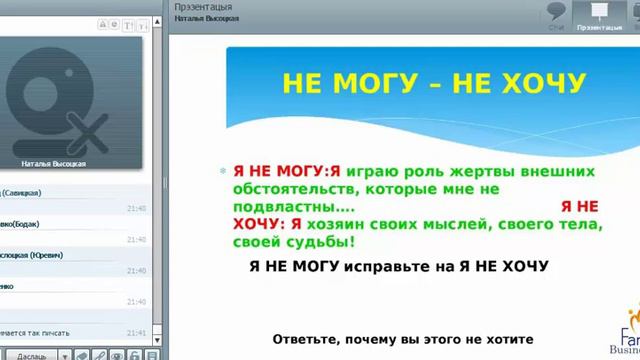The height and width of the screenshot is (360, 640).
Task: Click Наталья Высоцкая webcam placeholder
Action: (70, 102)
